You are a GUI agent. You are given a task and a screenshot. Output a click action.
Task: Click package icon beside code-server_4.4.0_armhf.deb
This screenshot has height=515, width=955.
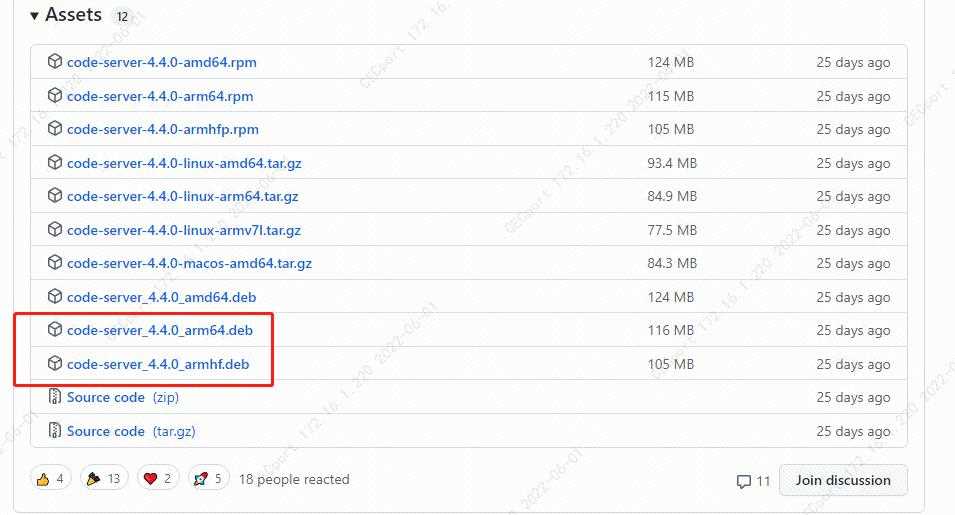tap(55, 363)
